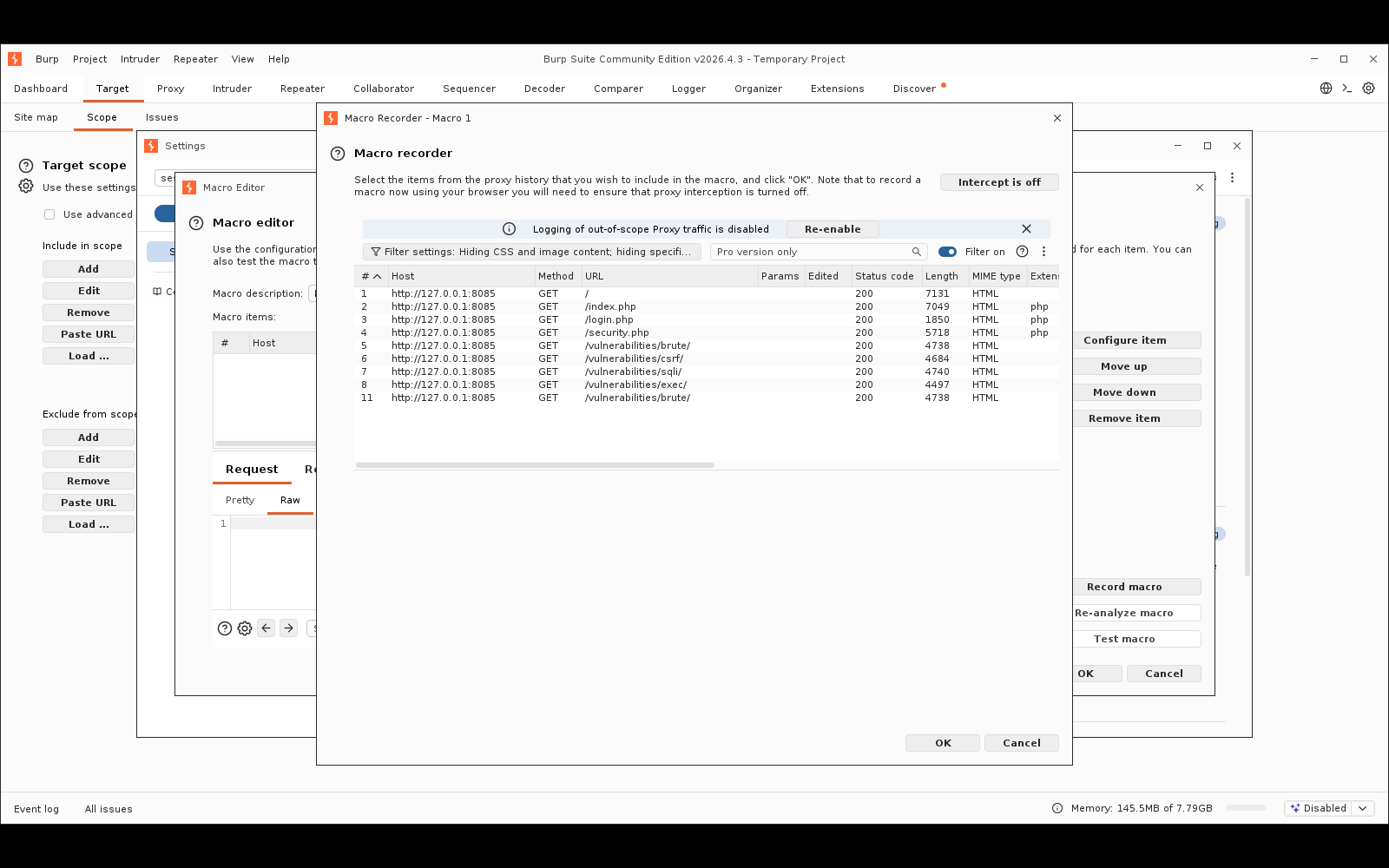Check the Use advanced scope control checkbox
The image size is (1389, 868).
click(x=49, y=214)
